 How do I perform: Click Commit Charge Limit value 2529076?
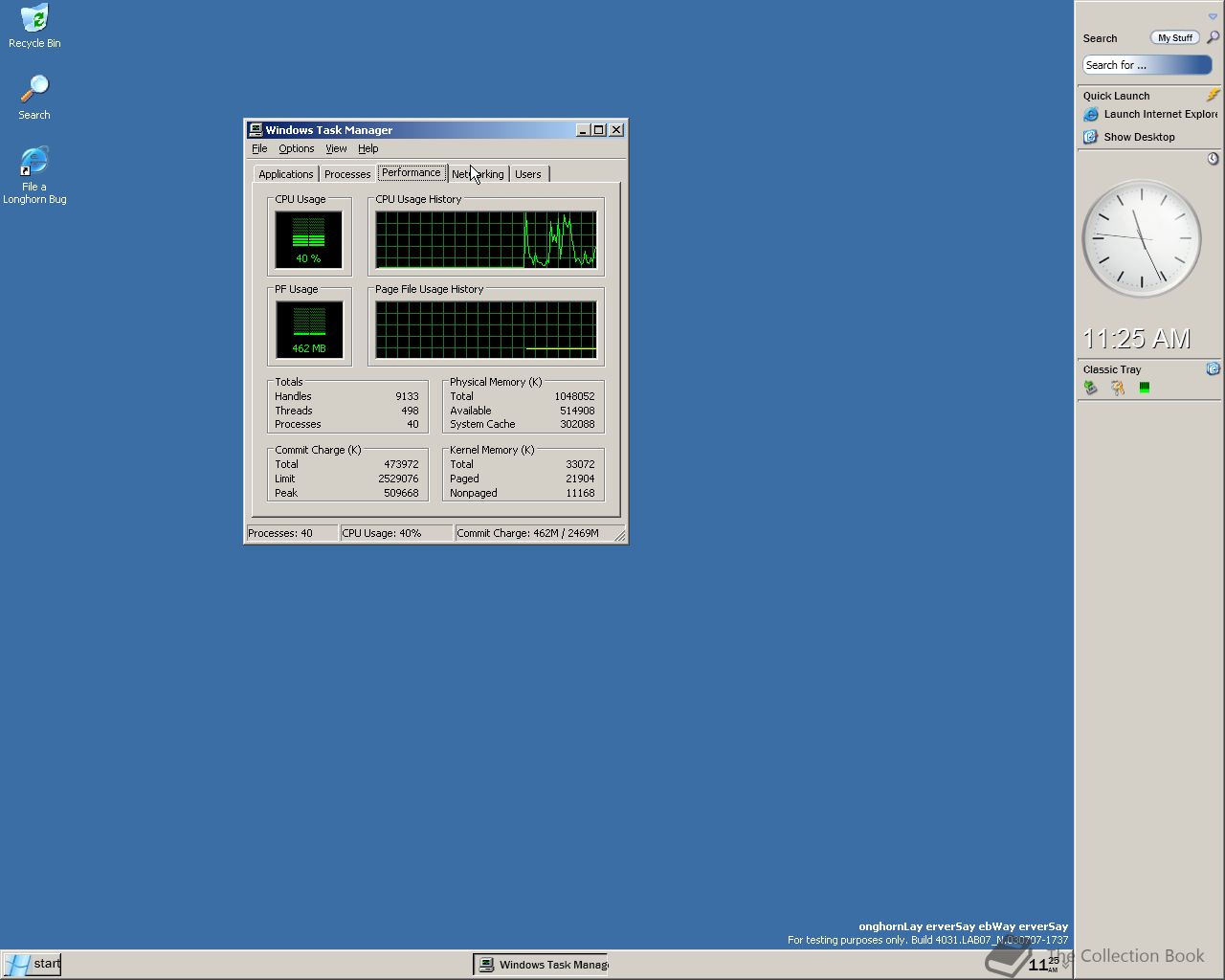[398, 479]
